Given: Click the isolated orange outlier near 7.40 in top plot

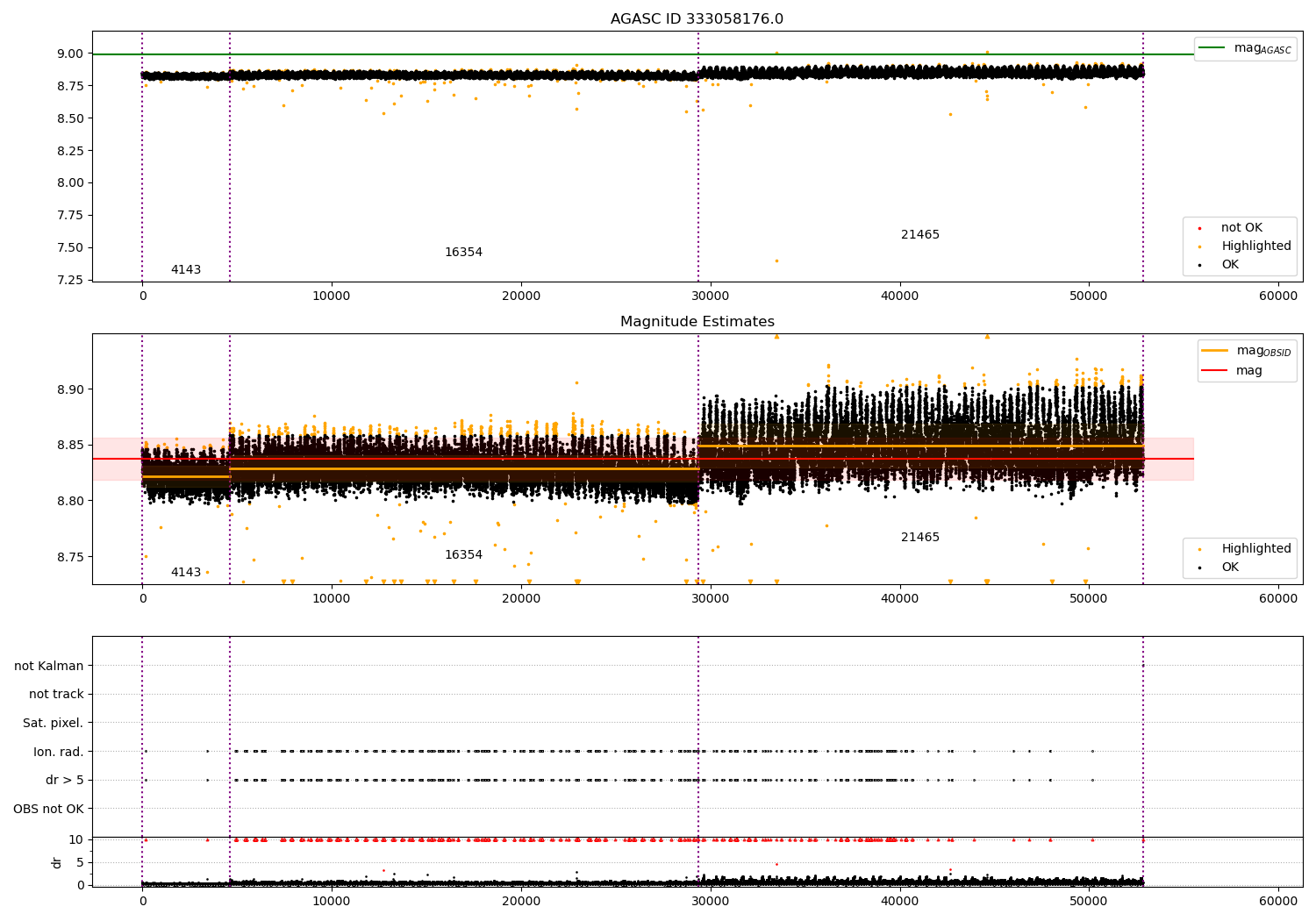Looking at the screenshot, I should coord(776,261).
